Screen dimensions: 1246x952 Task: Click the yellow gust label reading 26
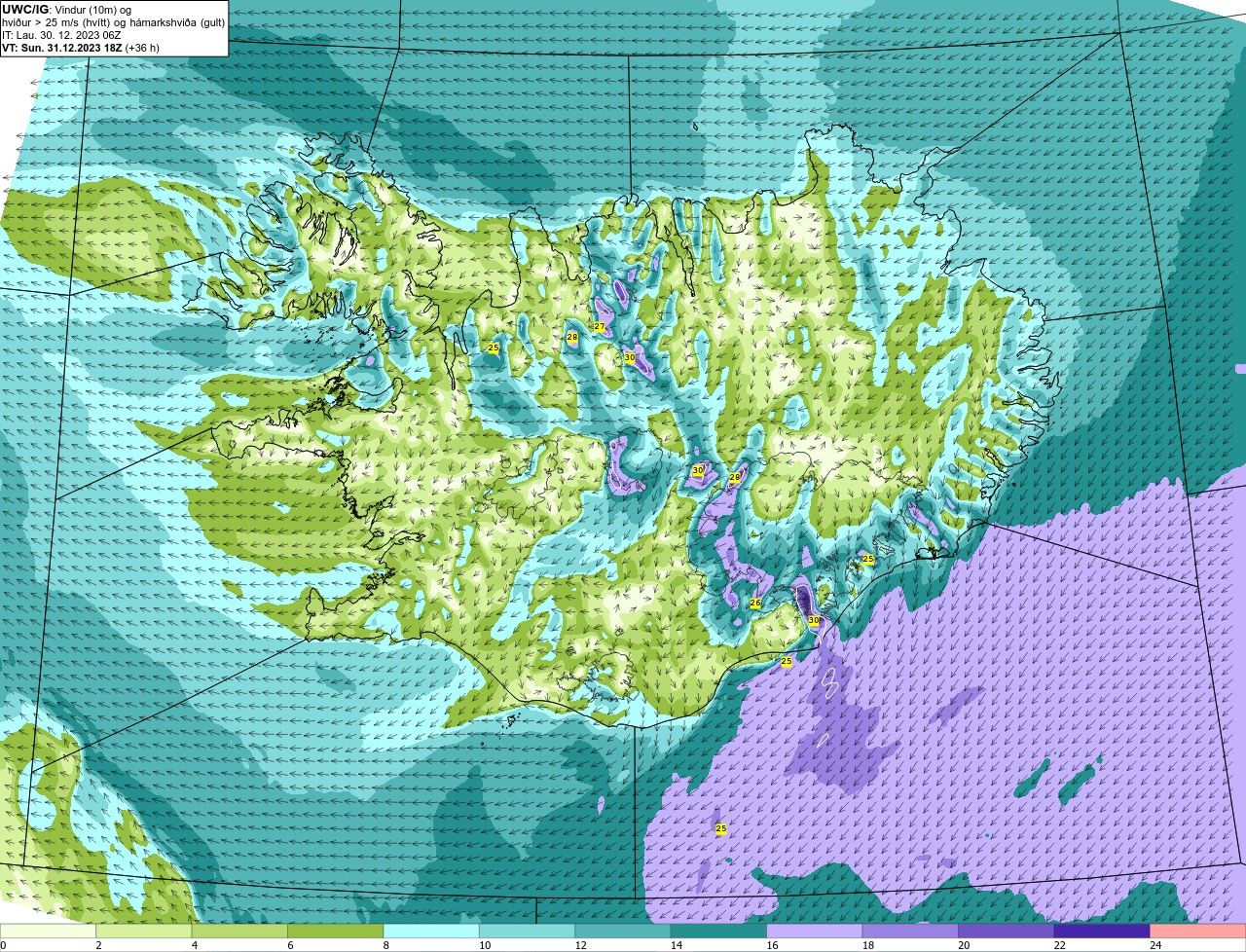point(755,604)
